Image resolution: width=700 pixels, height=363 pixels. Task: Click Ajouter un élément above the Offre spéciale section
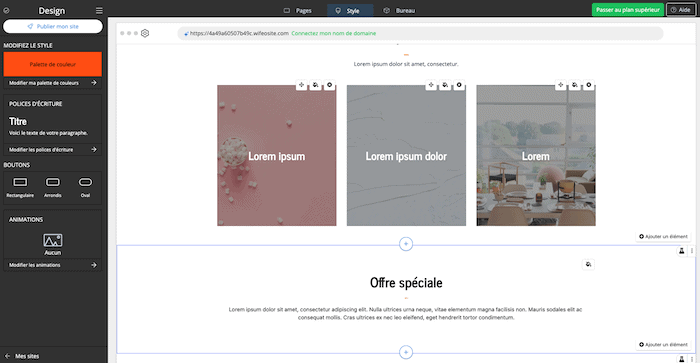[663, 236]
